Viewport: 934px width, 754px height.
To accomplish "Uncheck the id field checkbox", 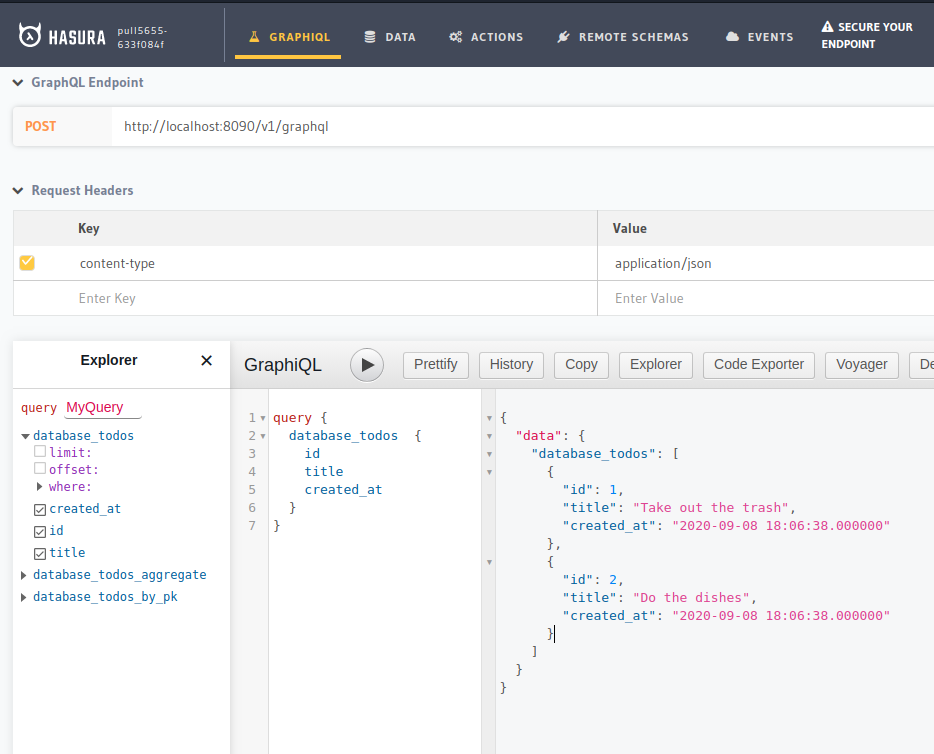I will click(40, 531).
